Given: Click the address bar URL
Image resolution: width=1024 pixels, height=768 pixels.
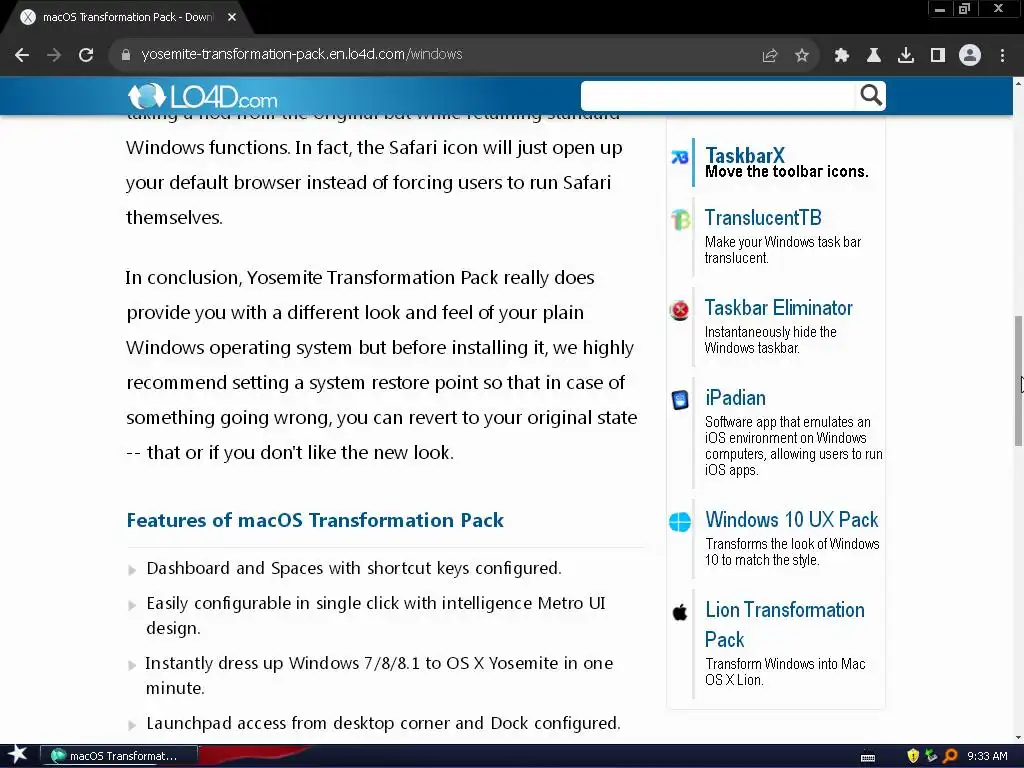Looking at the screenshot, I should [x=302, y=54].
